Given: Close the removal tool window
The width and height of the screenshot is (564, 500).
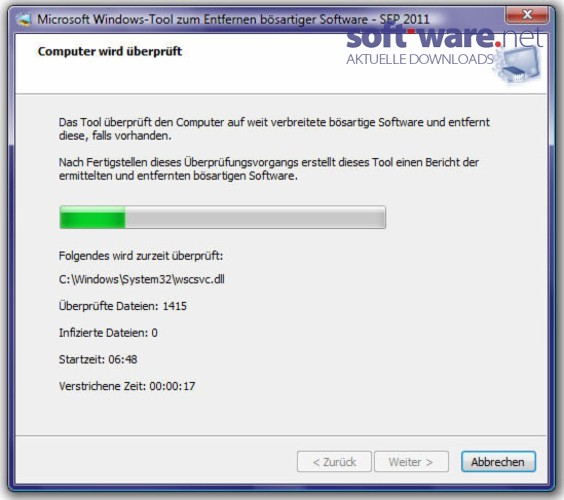Looking at the screenshot, I should (x=527, y=15).
